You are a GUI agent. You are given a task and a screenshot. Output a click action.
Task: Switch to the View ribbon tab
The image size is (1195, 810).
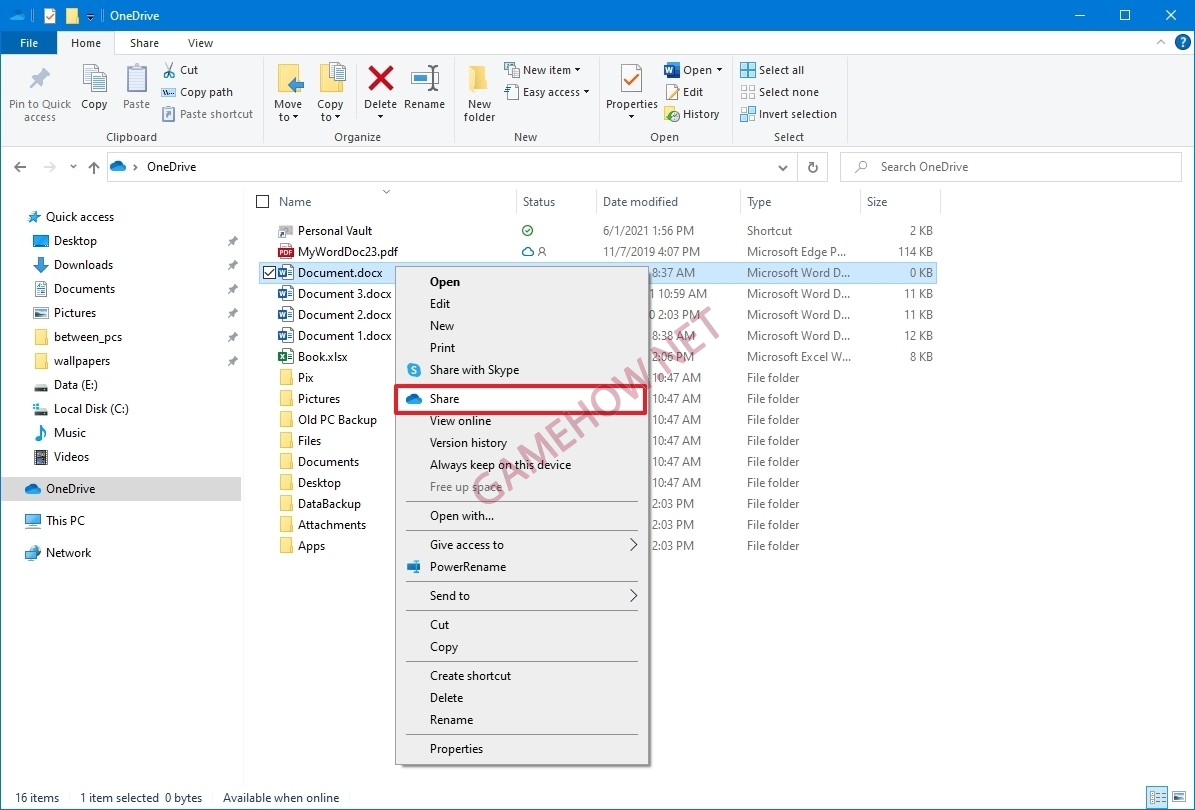pos(200,43)
